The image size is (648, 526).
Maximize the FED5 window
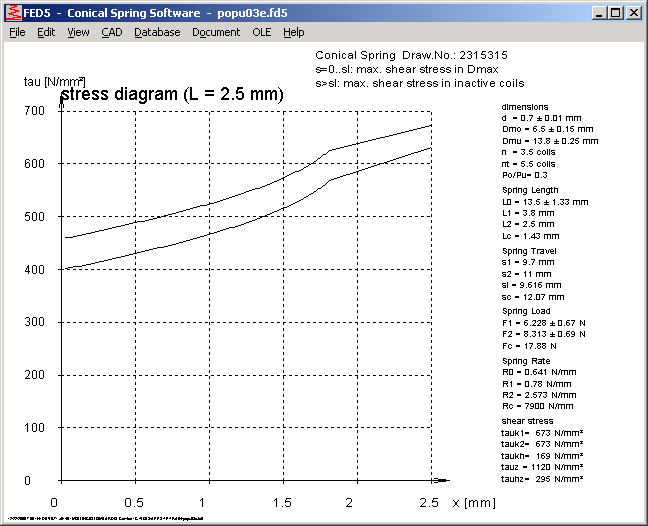(615, 12)
